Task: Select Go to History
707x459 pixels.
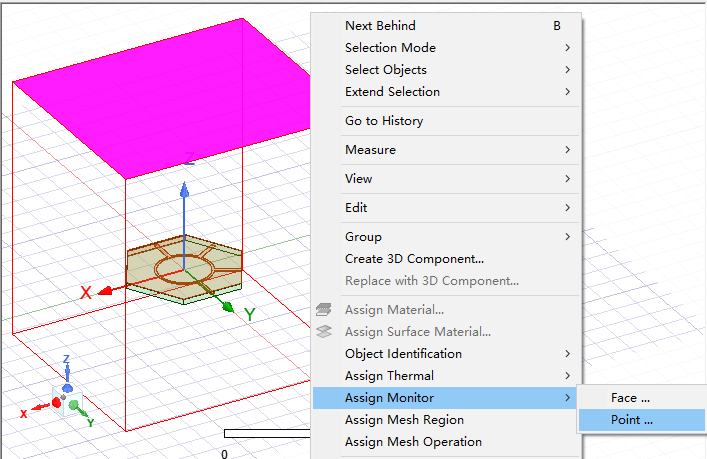Action: [x=384, y=121]
